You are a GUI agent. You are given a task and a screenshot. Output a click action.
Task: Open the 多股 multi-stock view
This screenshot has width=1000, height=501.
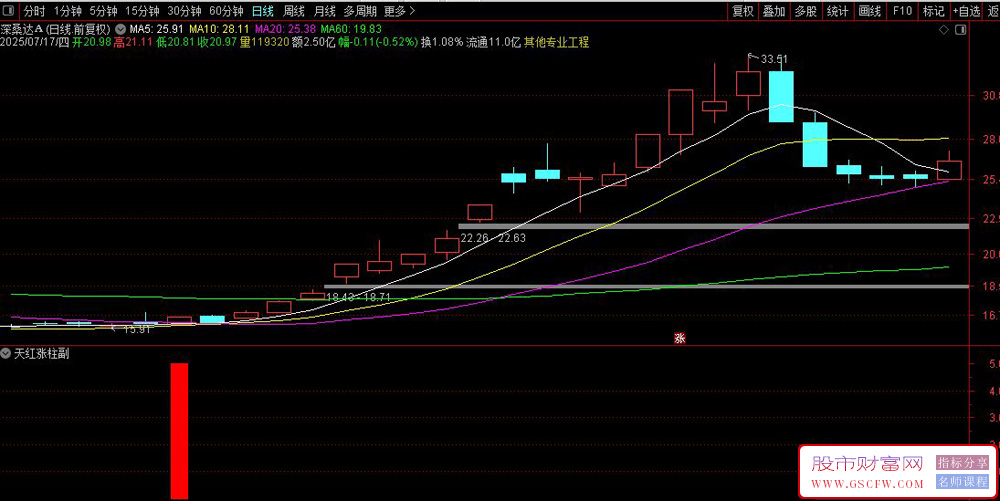point(805,11)
